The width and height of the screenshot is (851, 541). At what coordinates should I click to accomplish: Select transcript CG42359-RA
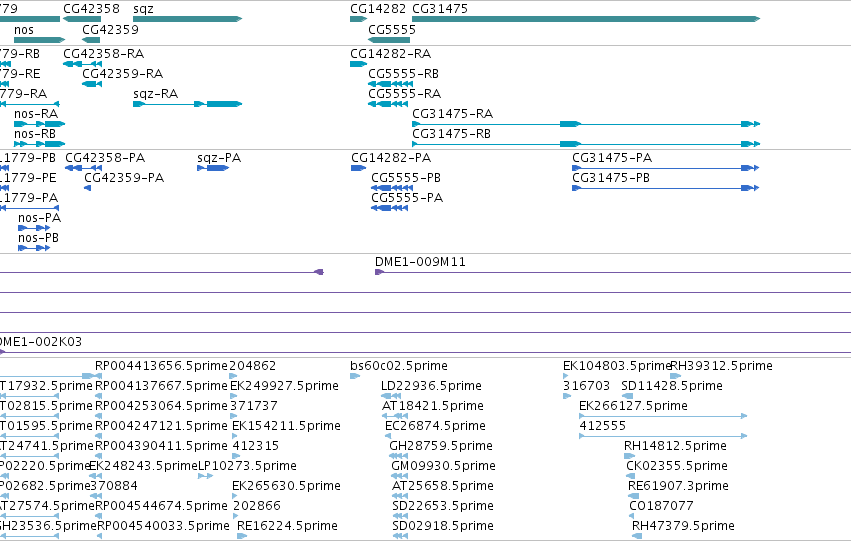point(123,74)
